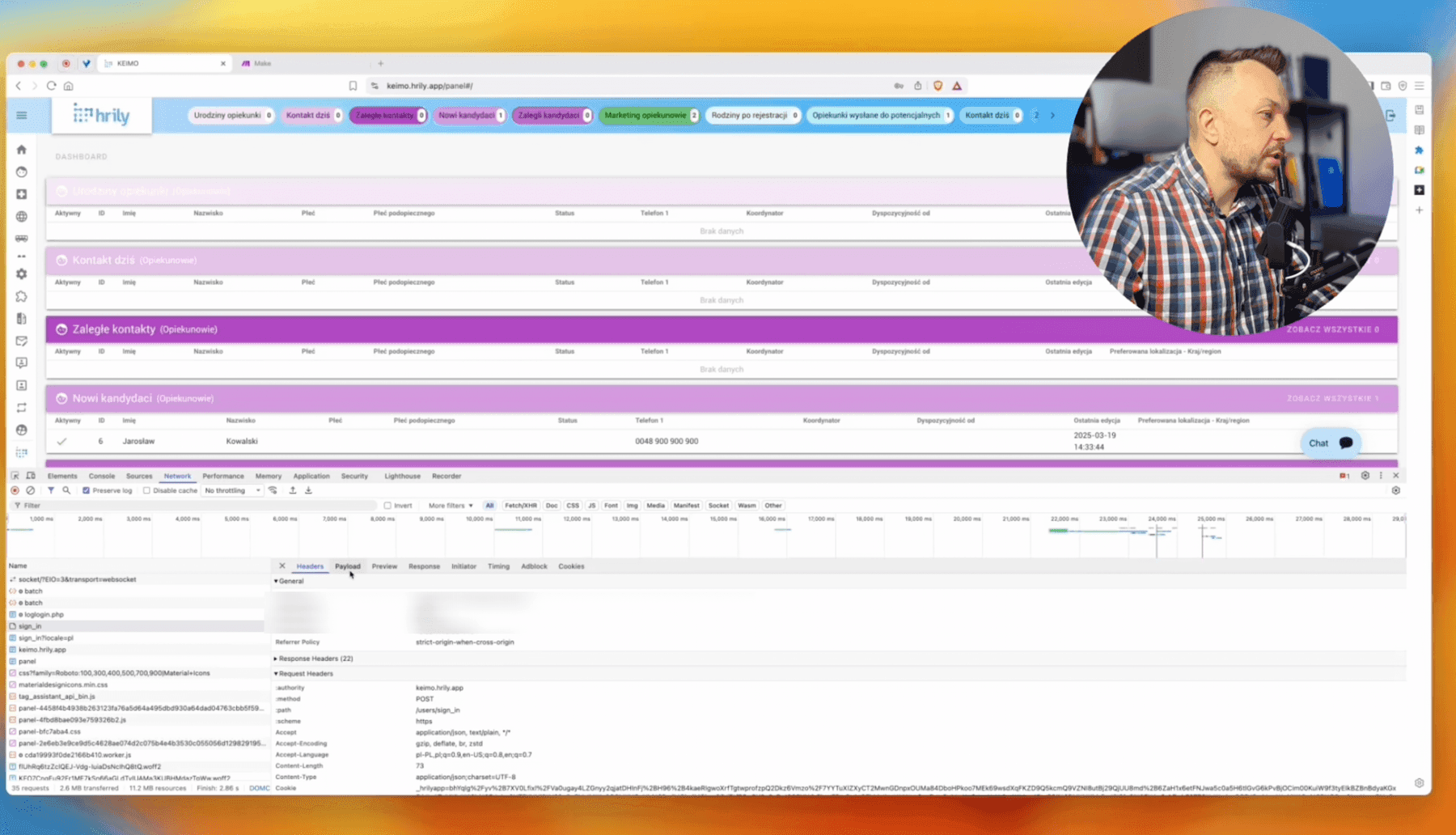Select the sign_in?locale=pl request row
Screen dimensions: 1456x835
(x=136, y=638)
